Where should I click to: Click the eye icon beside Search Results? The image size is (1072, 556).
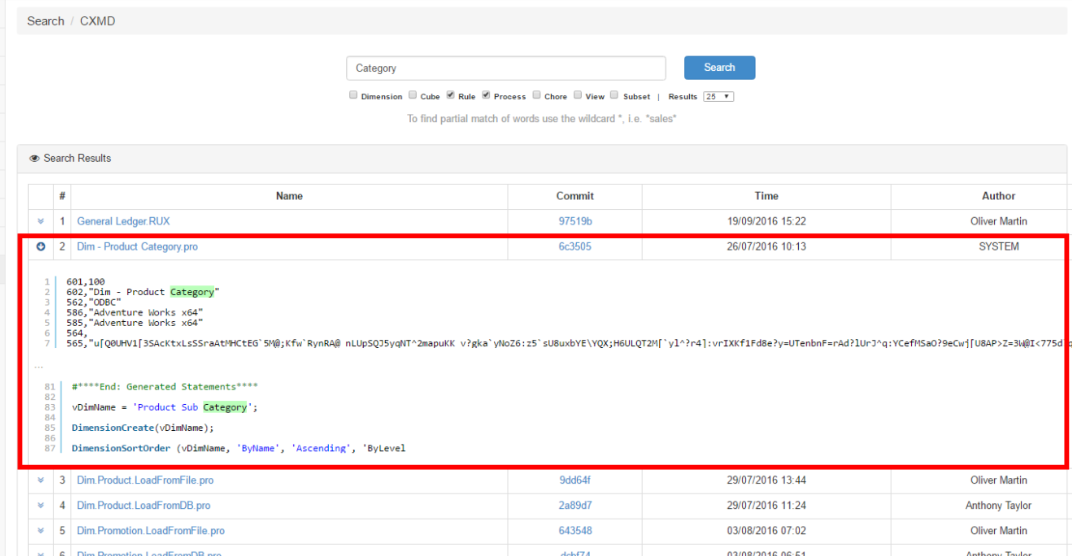coord(34,158)
